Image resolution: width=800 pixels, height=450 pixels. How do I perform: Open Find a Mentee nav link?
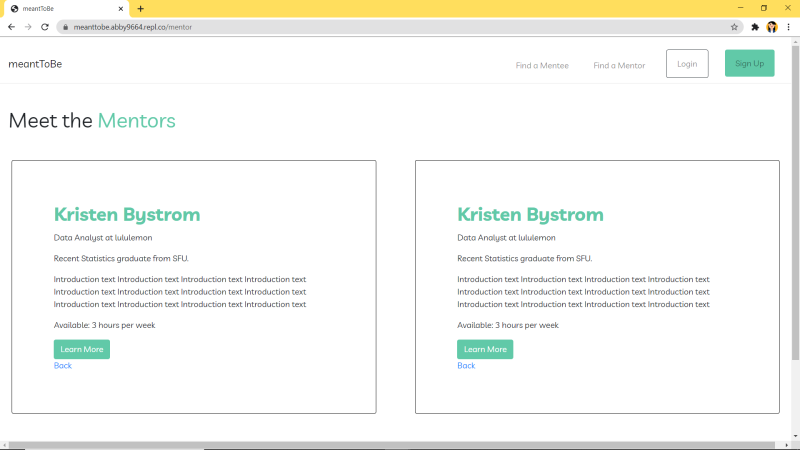click(x=542, y=65)
